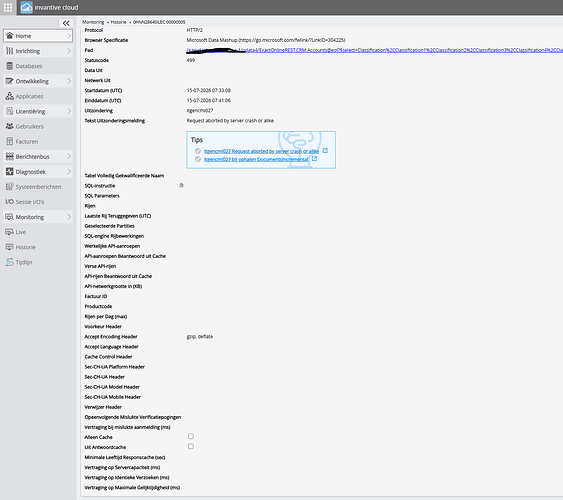Open tip link 'bij ophalen DocumentsIncremental'
This screenshot has width=563, height=500.
pos(256,159)
